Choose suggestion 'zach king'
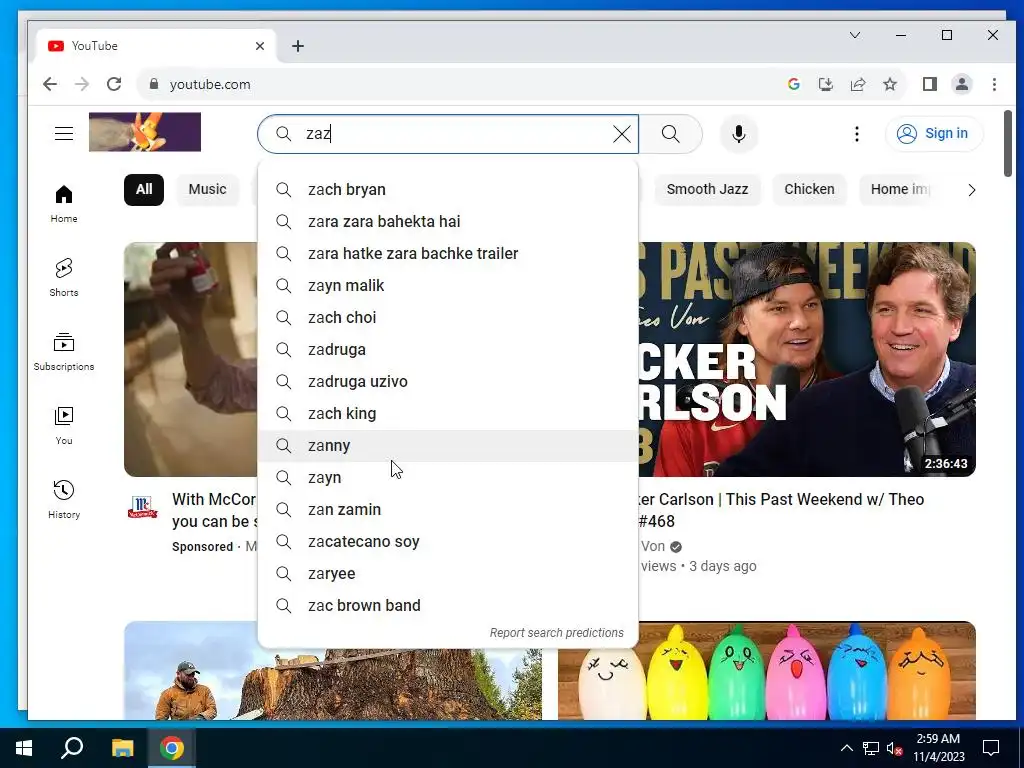 448,413
